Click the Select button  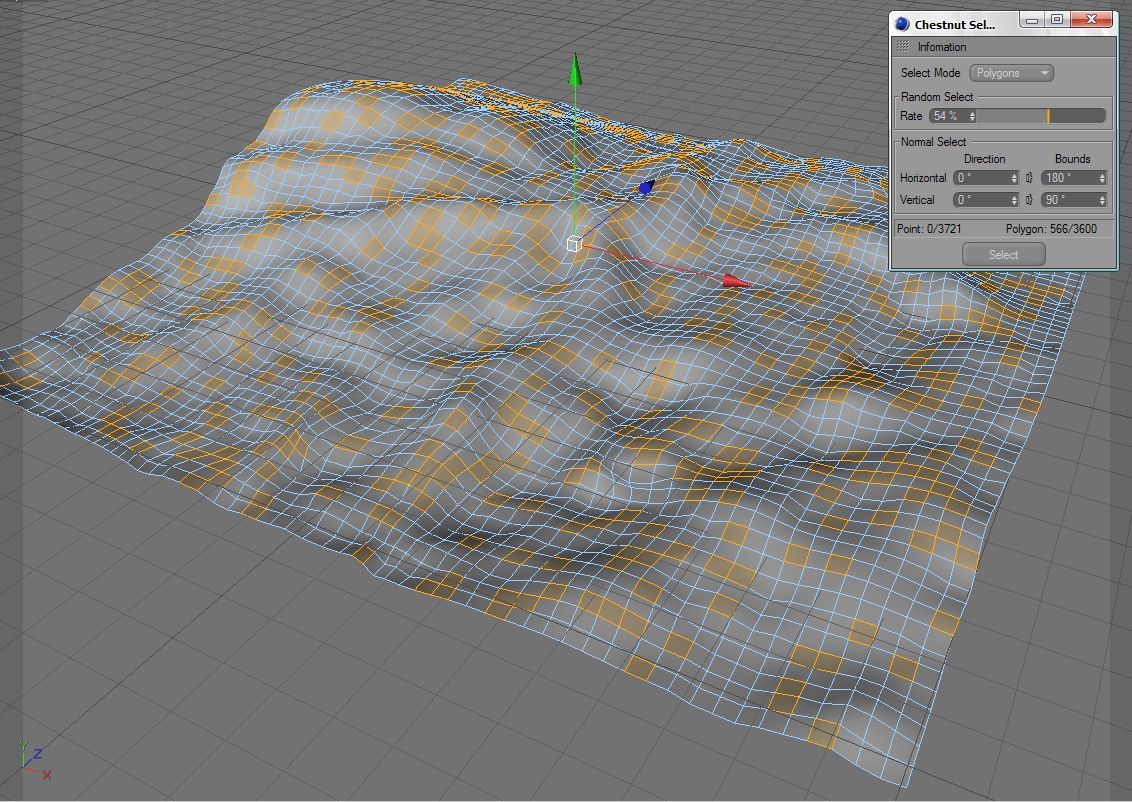pos(1003,255)
